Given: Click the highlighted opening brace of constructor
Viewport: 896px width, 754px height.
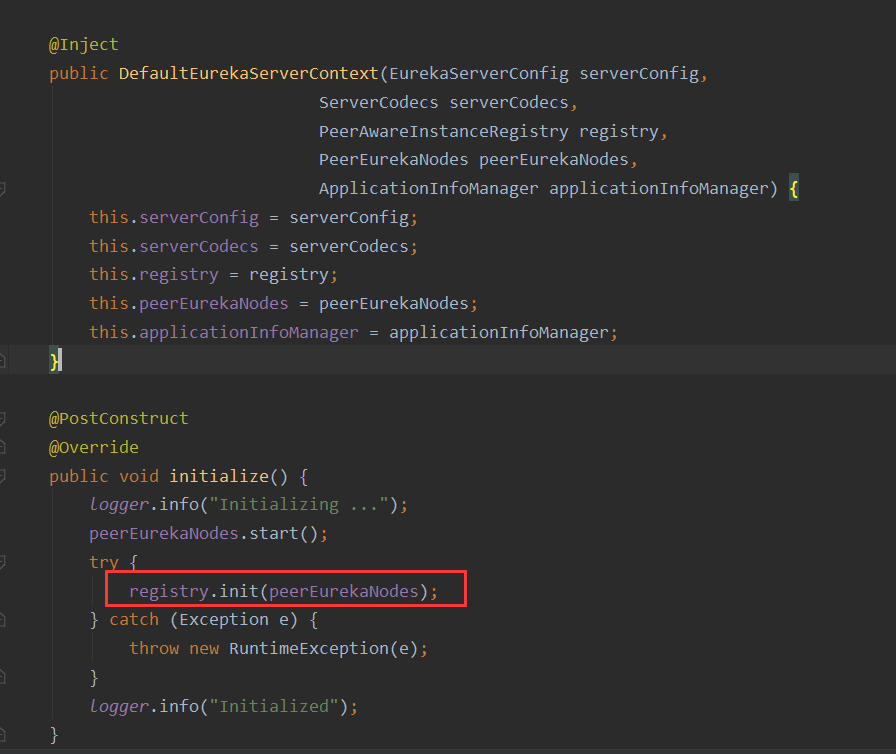Looking at the screenshot, I should 794,188.
